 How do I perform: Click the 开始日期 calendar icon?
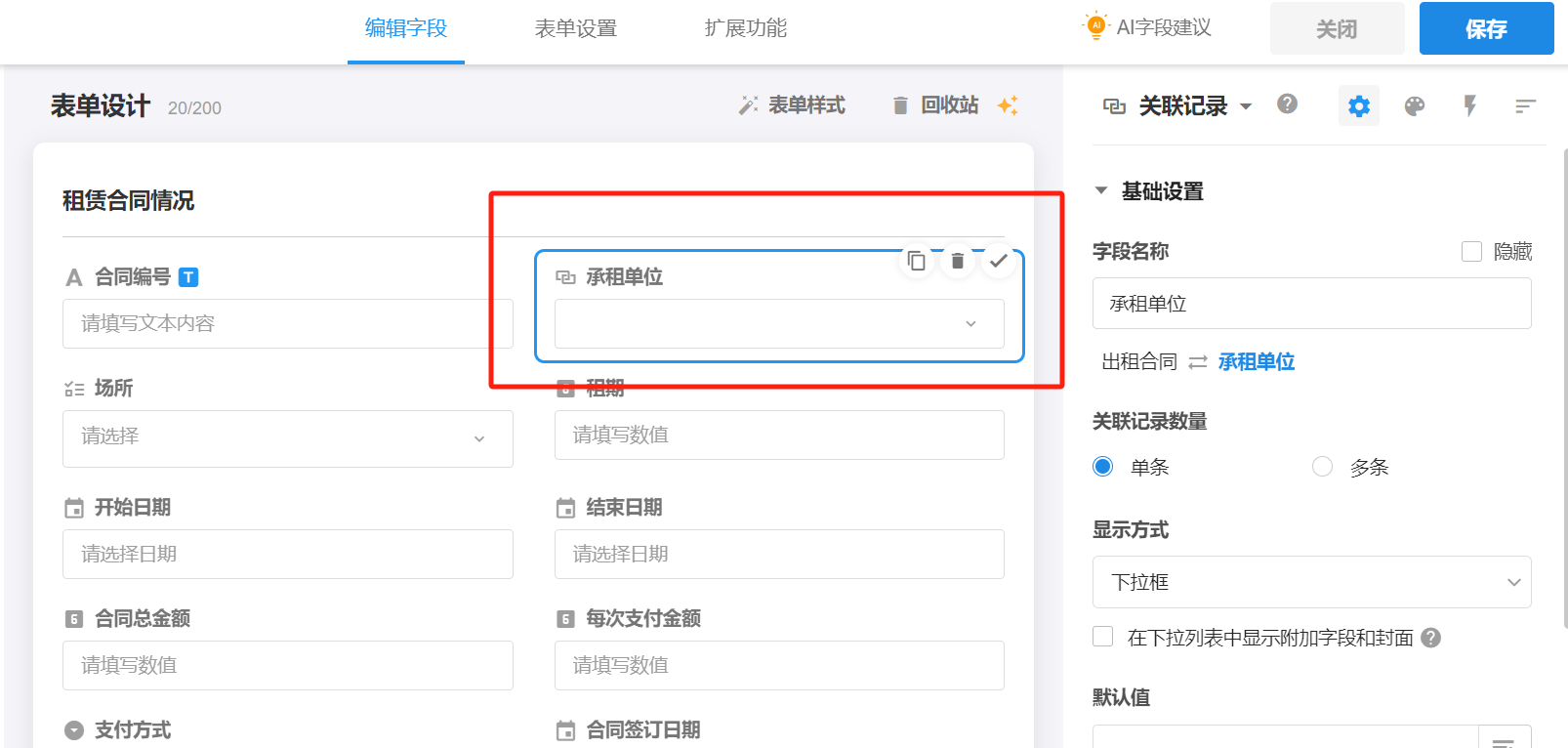coord(74,508)
